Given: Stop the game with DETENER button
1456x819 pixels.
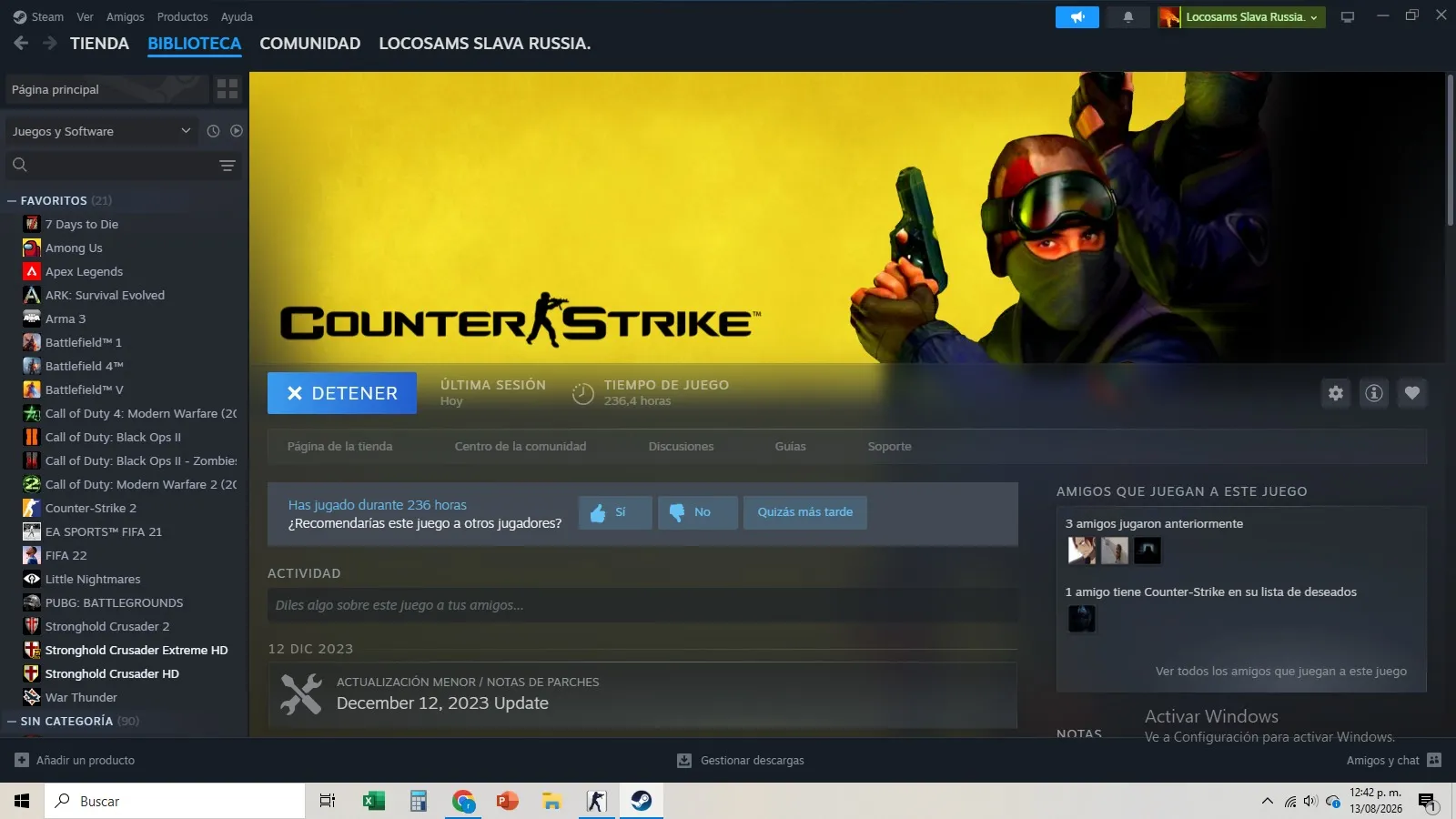Looking at the screenshot, I should pos(342,393).
